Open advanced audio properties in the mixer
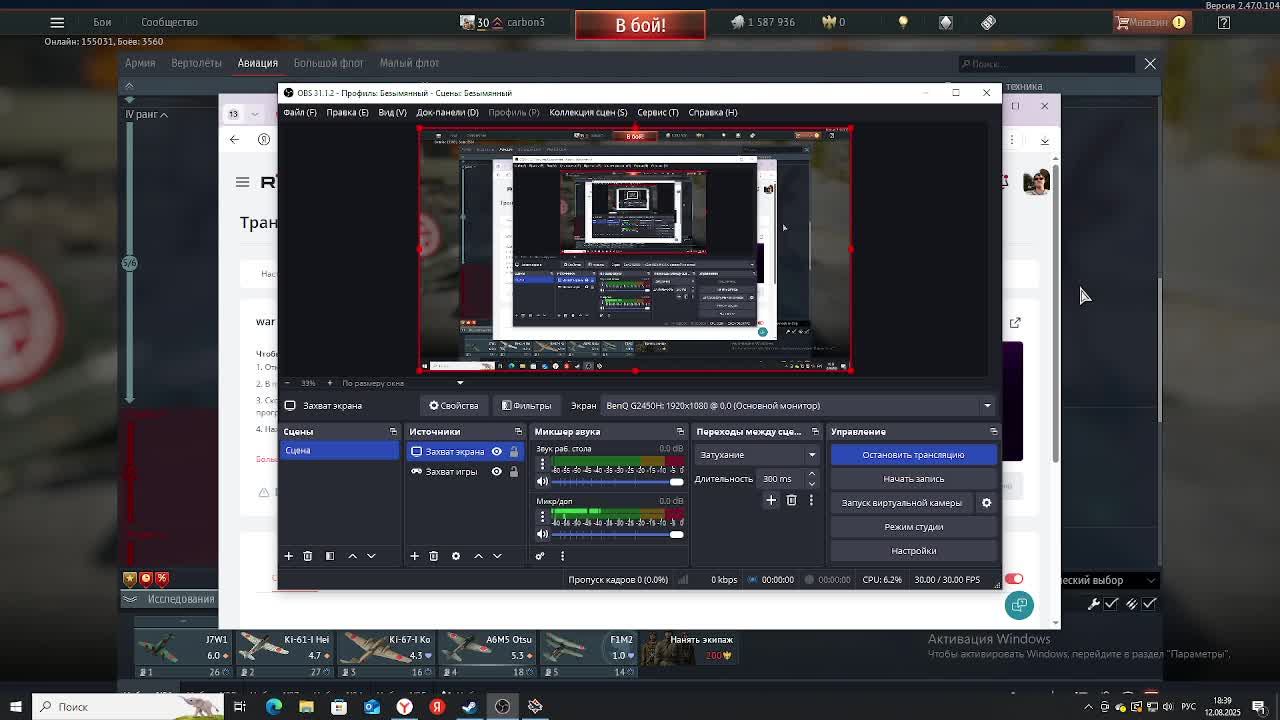 pos(540,556)
